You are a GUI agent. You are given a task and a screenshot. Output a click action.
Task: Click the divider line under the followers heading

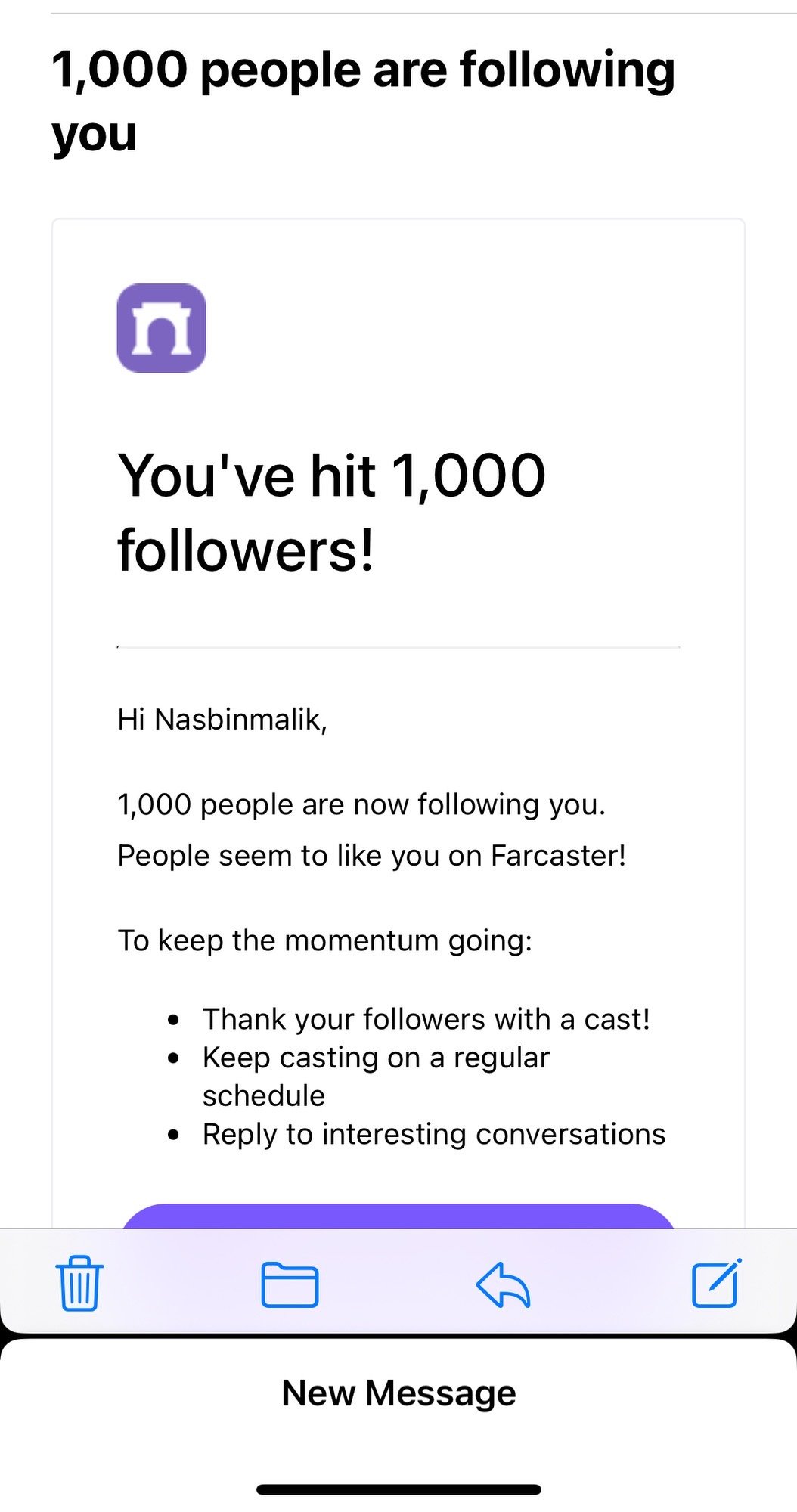click(398, 647)
